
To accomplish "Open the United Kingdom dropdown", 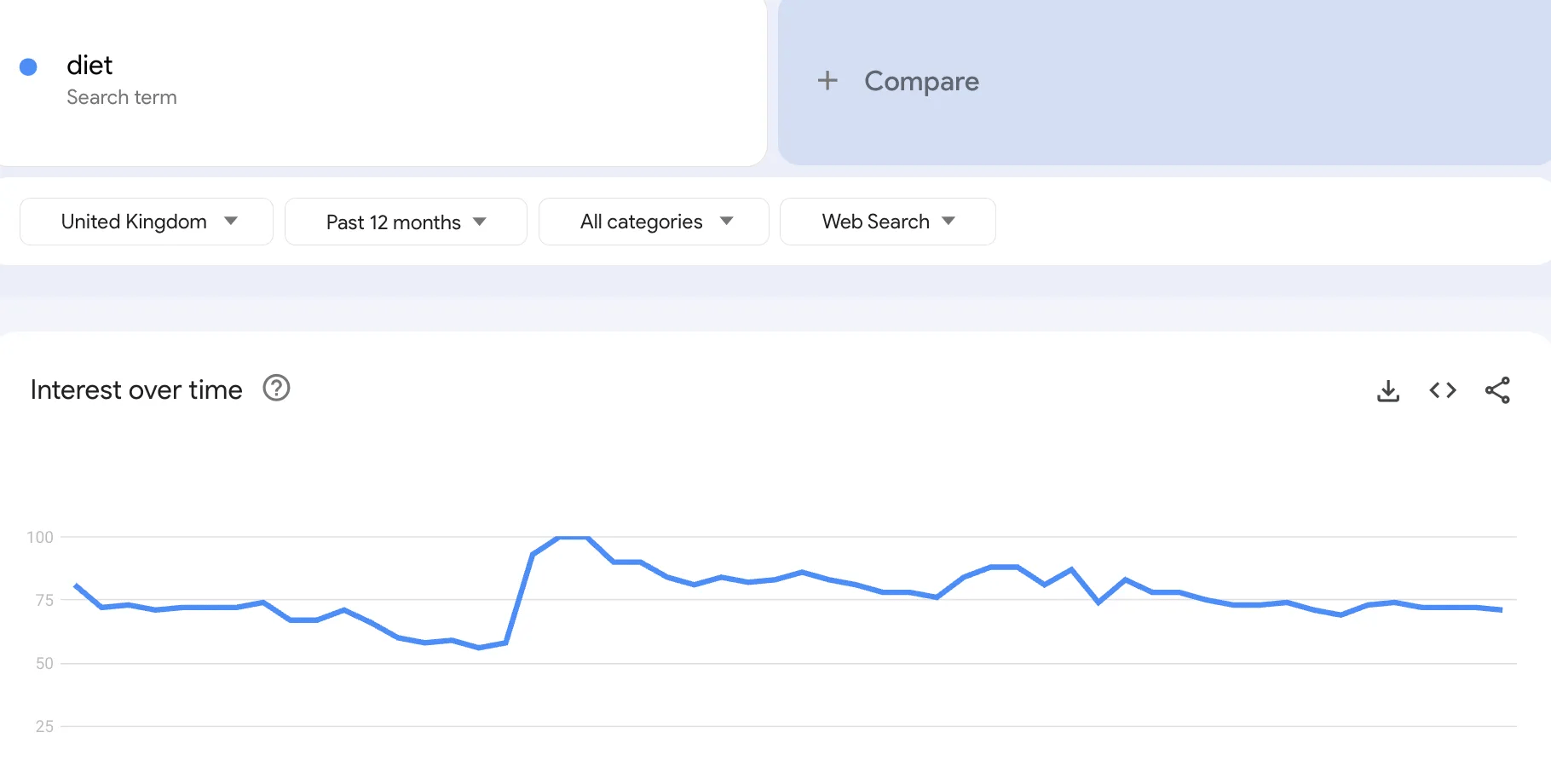I will coord(134,222).
